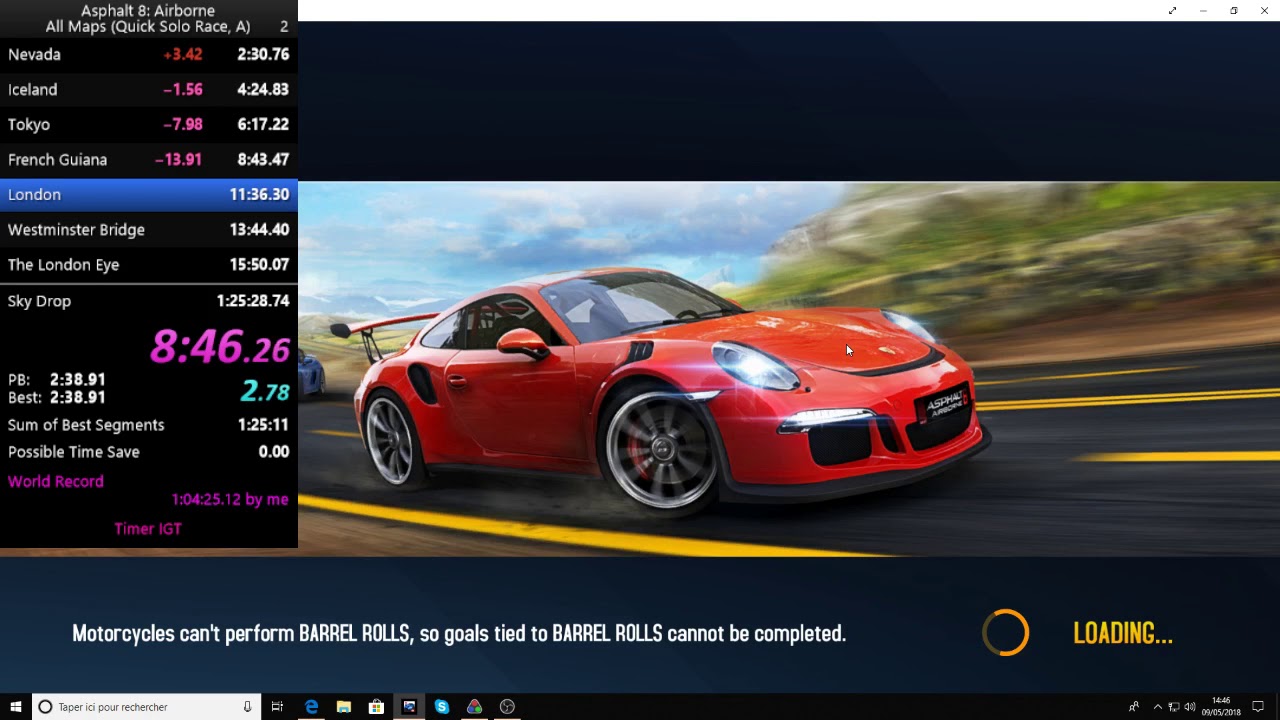This screenshot has height=720, width=1280.
Task: Click the All Maps category subtitle
Action: coord(148,27)
